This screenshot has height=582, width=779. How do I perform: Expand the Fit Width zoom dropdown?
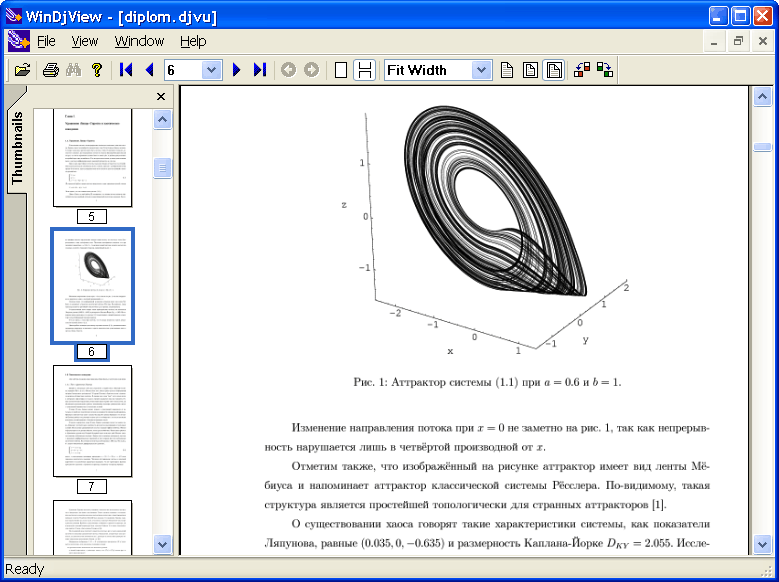coord(482,70)
